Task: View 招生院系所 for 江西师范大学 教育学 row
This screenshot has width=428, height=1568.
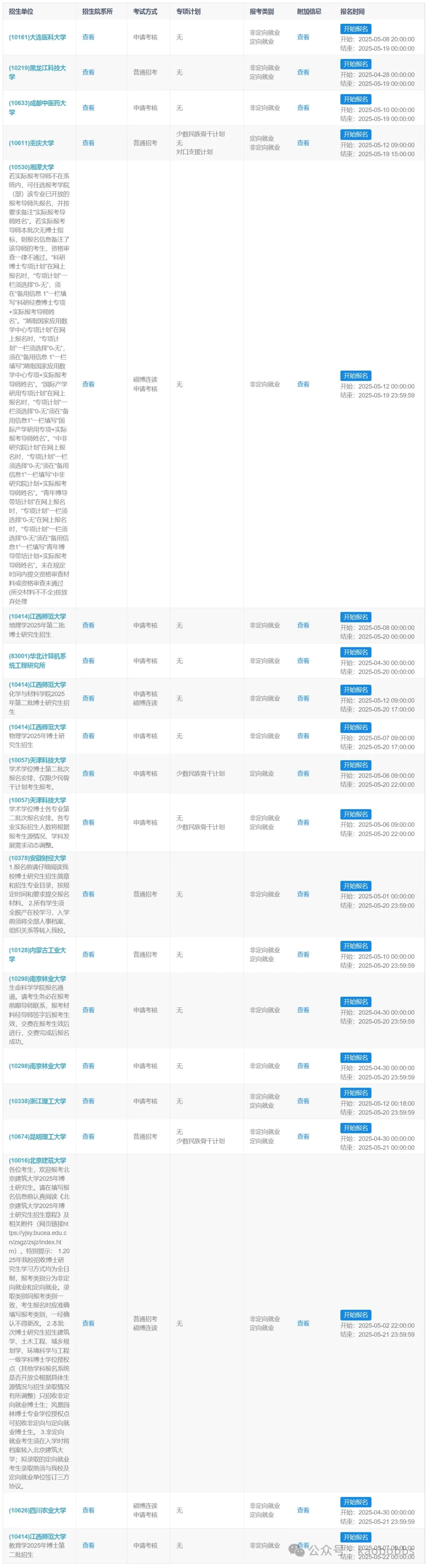Action: tap(88, 1545)
